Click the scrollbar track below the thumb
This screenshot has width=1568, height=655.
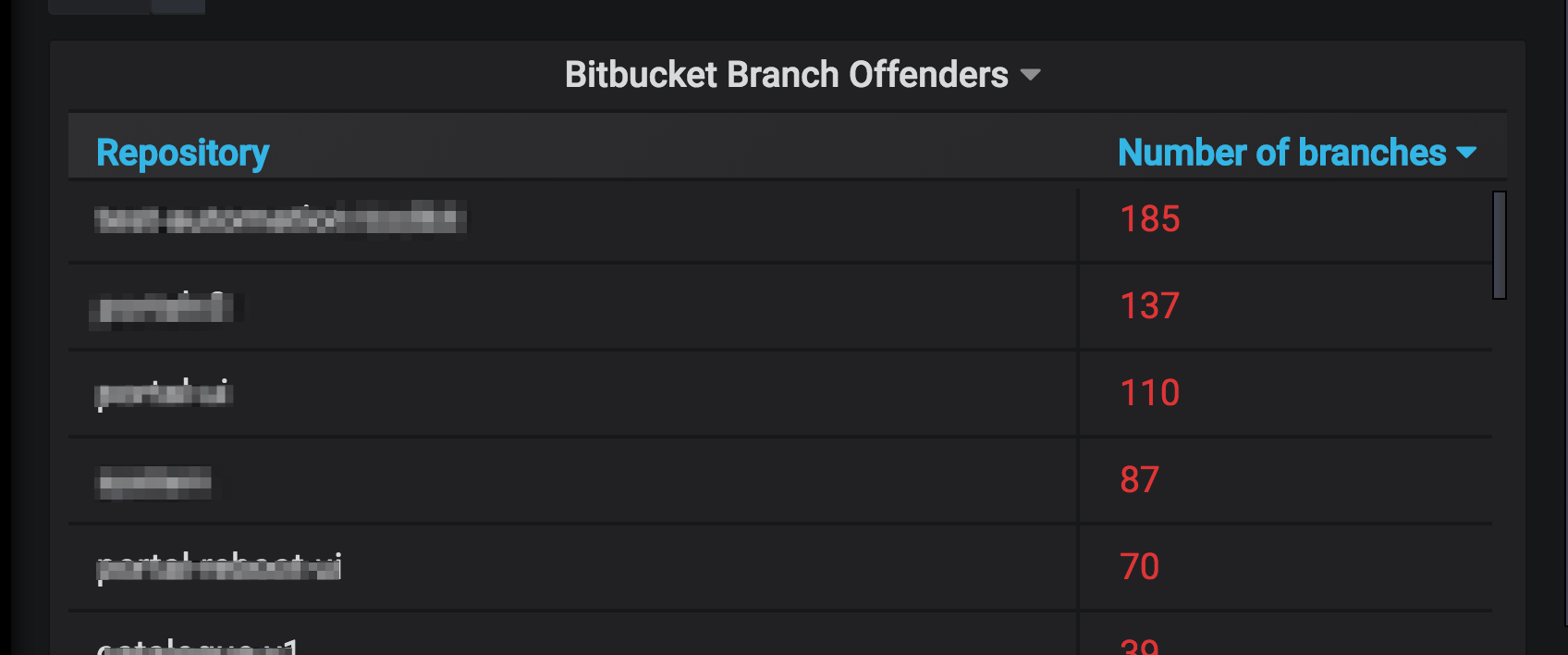[1500, 463]
